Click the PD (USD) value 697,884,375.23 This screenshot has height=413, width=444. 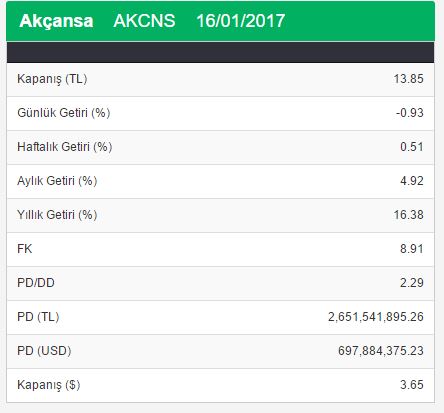pos(381,351)
